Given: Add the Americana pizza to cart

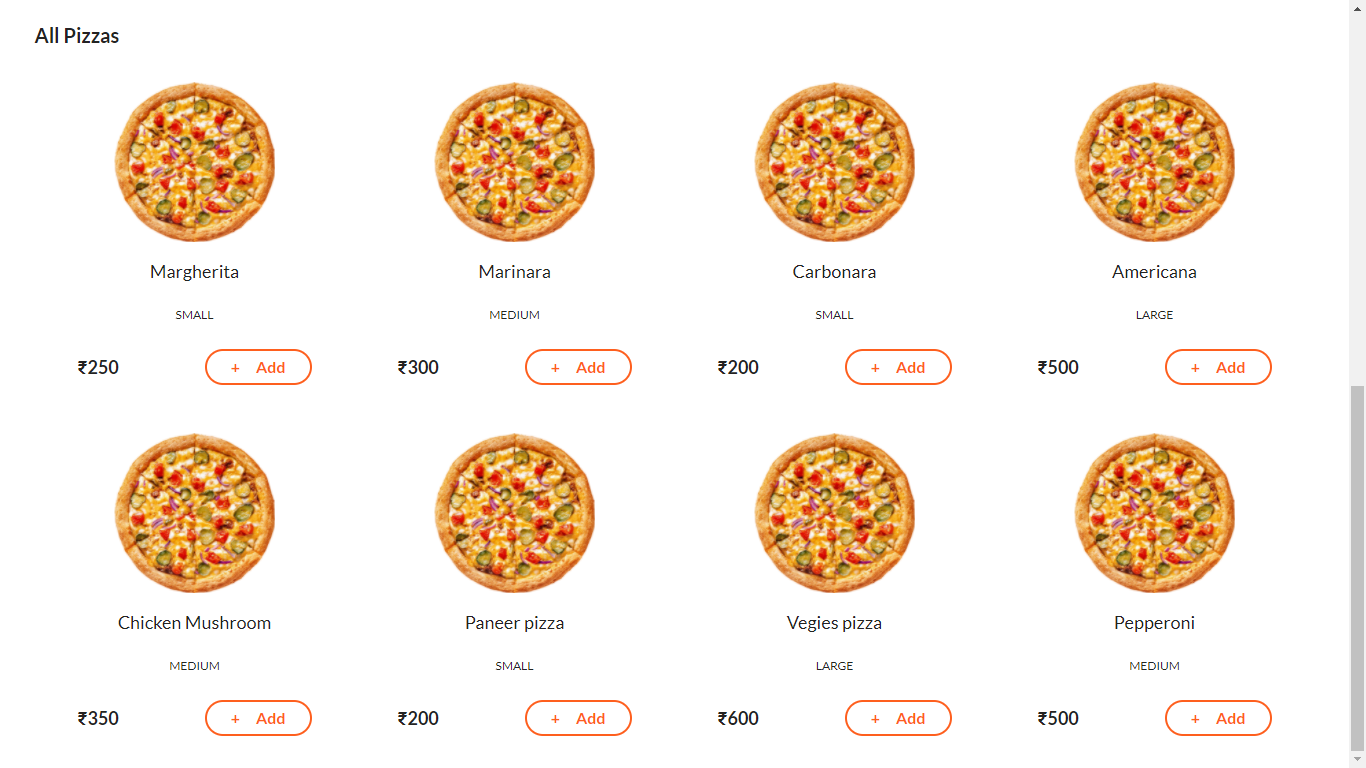Looking at the screenshot, I should (x=1218, y=367).
